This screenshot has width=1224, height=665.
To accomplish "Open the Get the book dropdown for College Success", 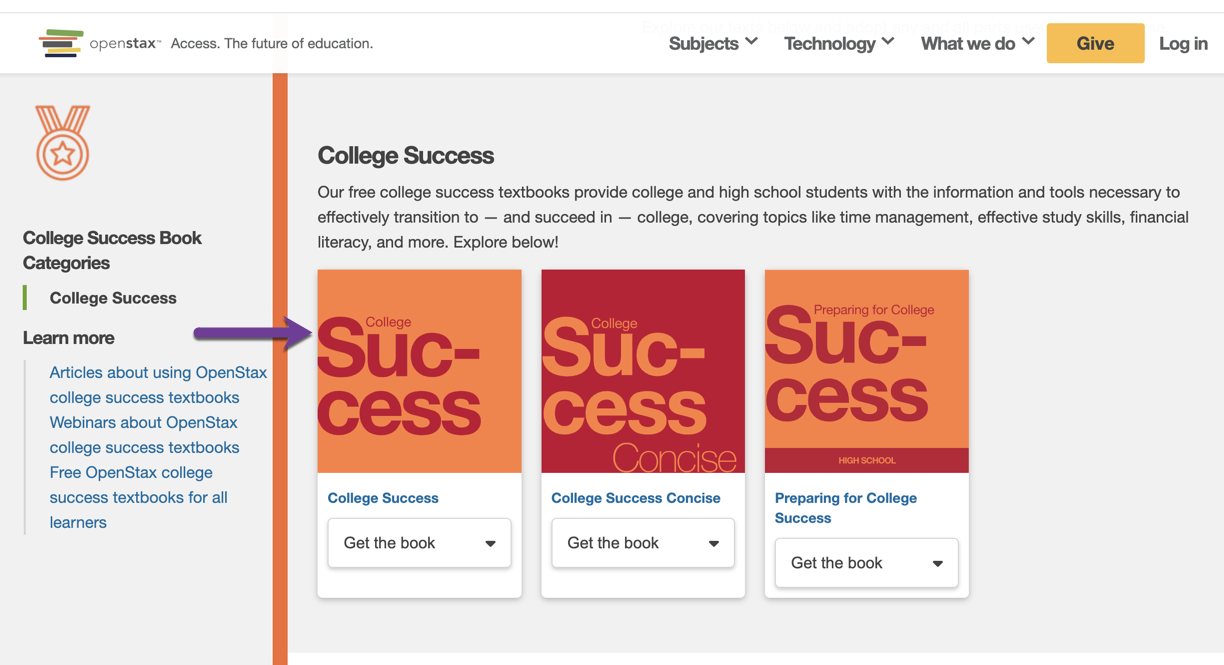I will (418, 542).
